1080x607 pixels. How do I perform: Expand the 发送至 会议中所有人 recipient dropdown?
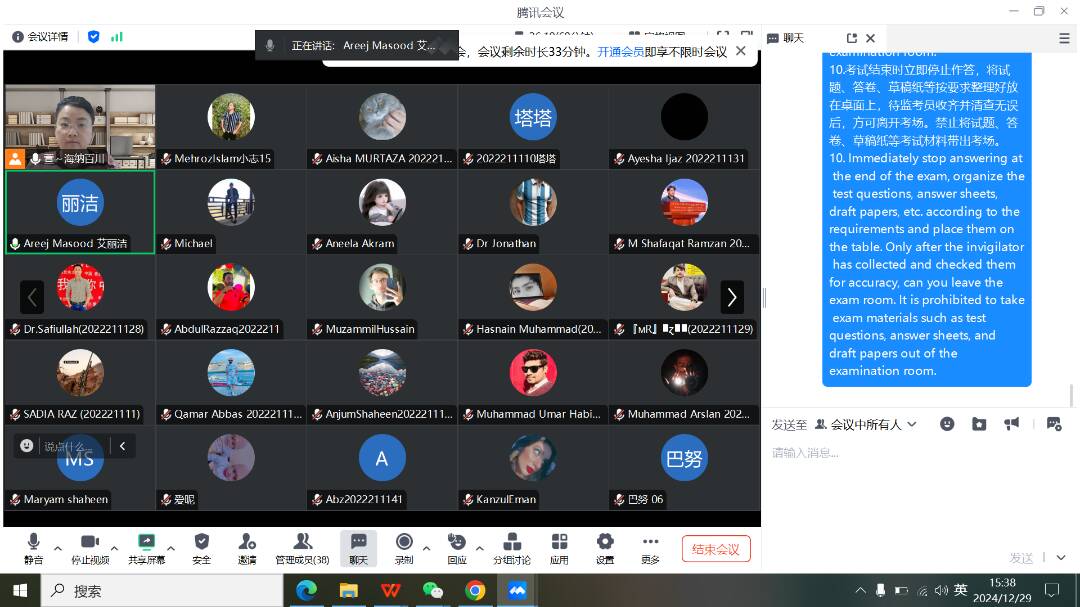[x=866, y=425]
